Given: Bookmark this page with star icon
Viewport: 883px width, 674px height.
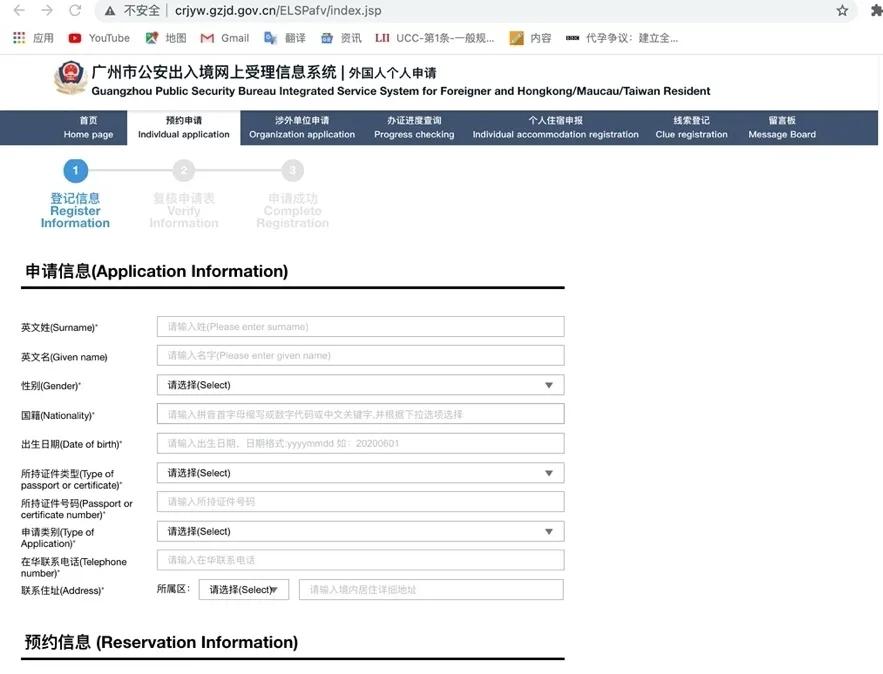Looking at the screenshot, I should (842, 11).
